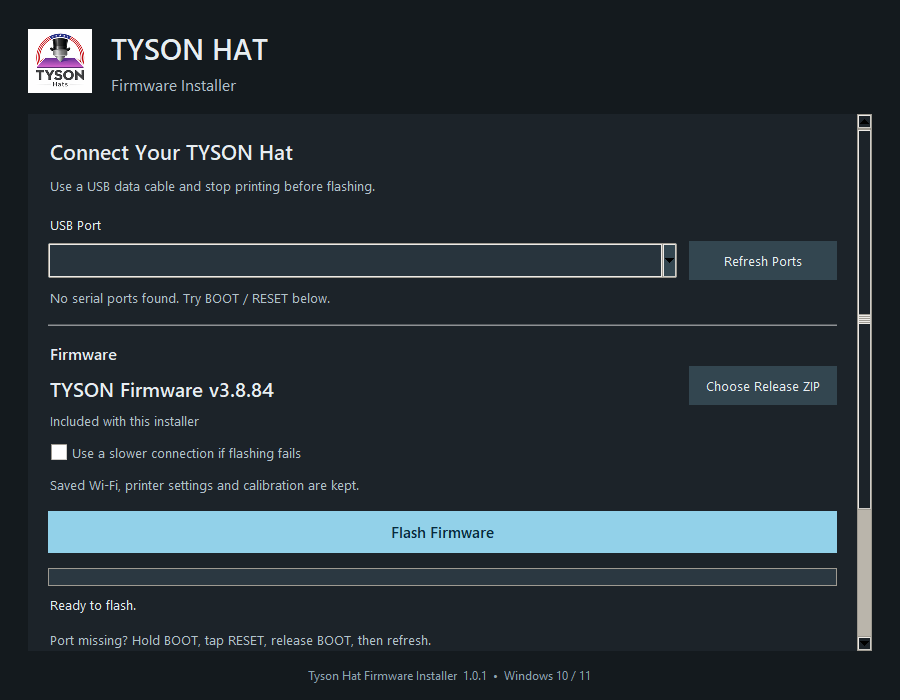
Task: Click the scrollbar down arrow
Action: 864,643
